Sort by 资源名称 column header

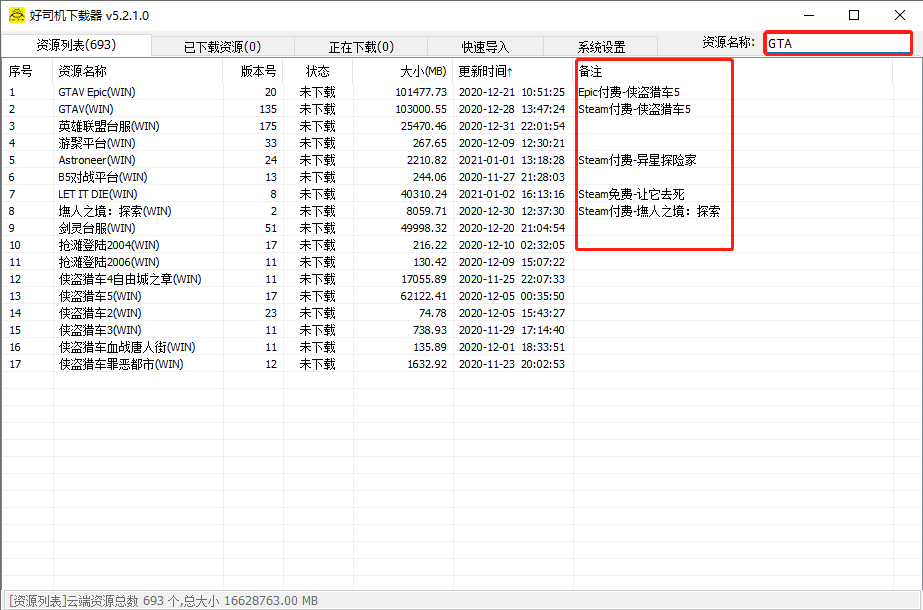(138, 71)
